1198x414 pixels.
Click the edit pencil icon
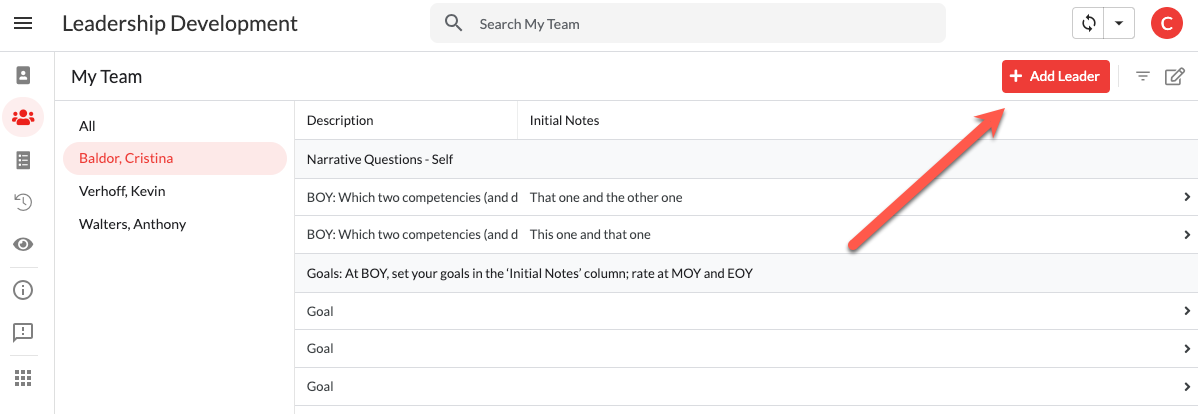(x=1175, y=76)
